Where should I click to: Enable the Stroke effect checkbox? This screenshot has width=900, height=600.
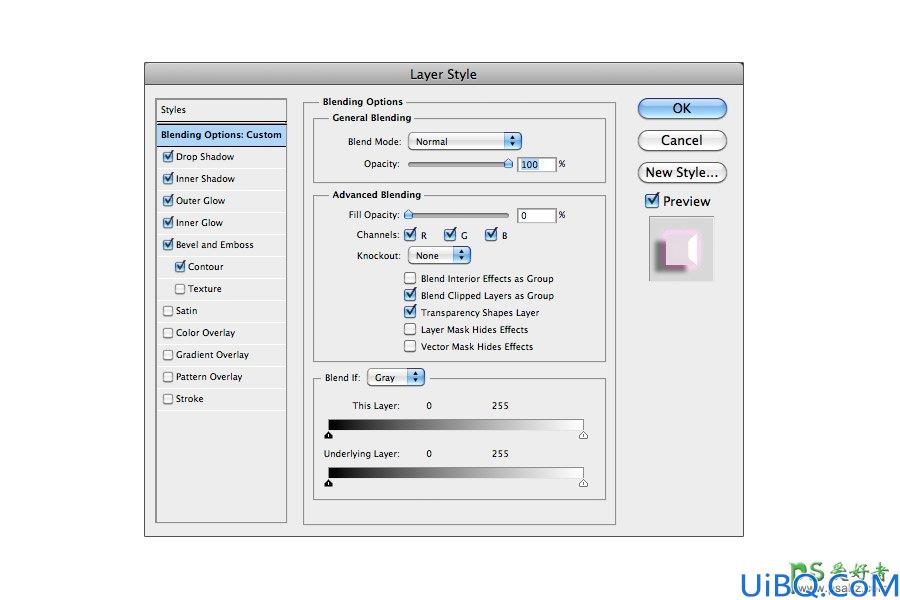tap(168, 398)
